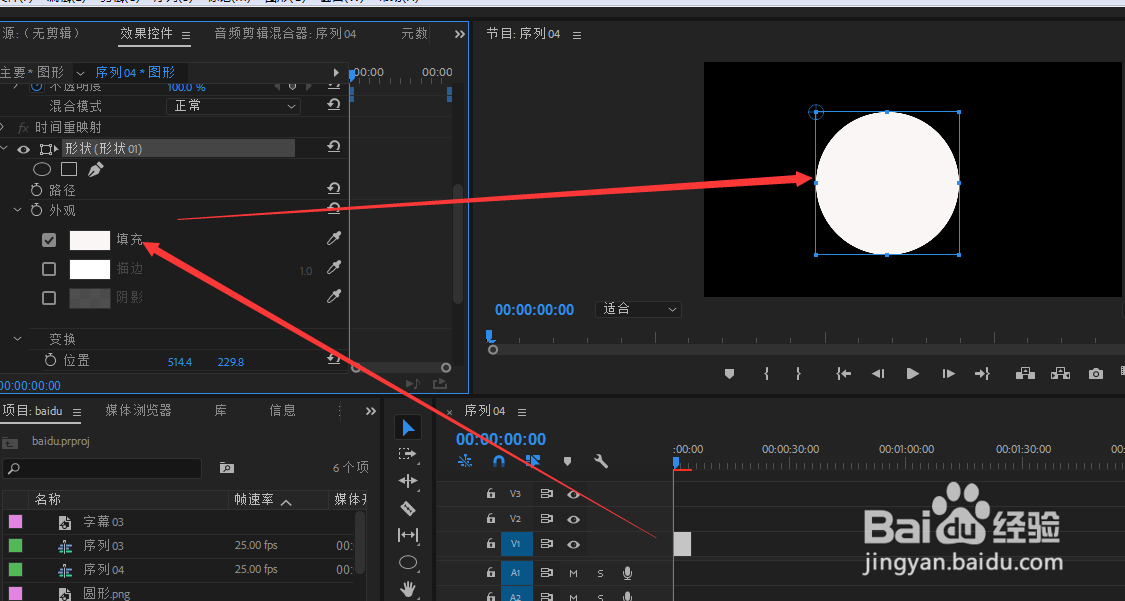Select the Slip tool
Image resolution: width=1125 pixels, height=601 pixels.
tap(408, 535)
